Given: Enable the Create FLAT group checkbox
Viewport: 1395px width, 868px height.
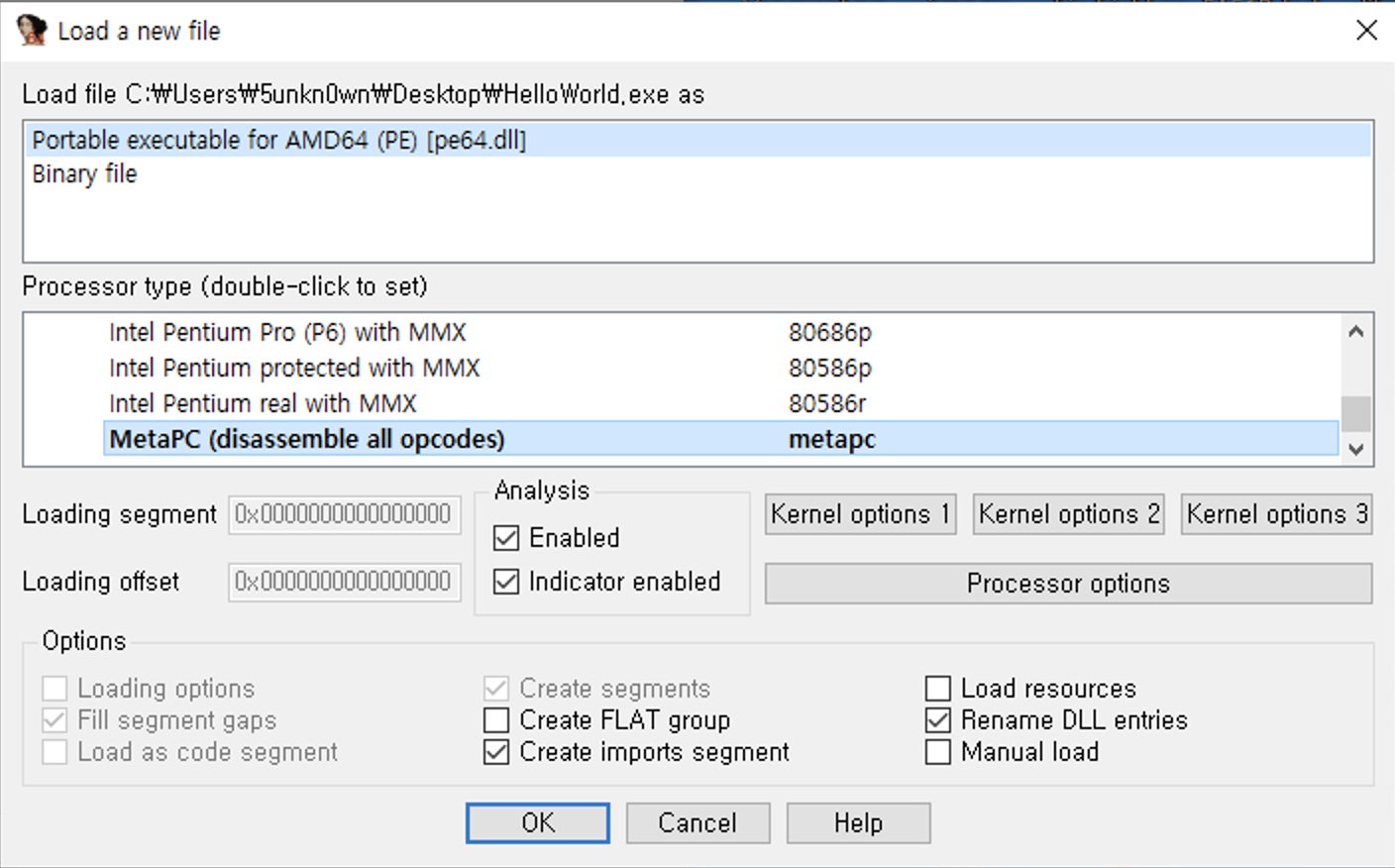Looking at the screenshot, I should click(x=496, y=720).
